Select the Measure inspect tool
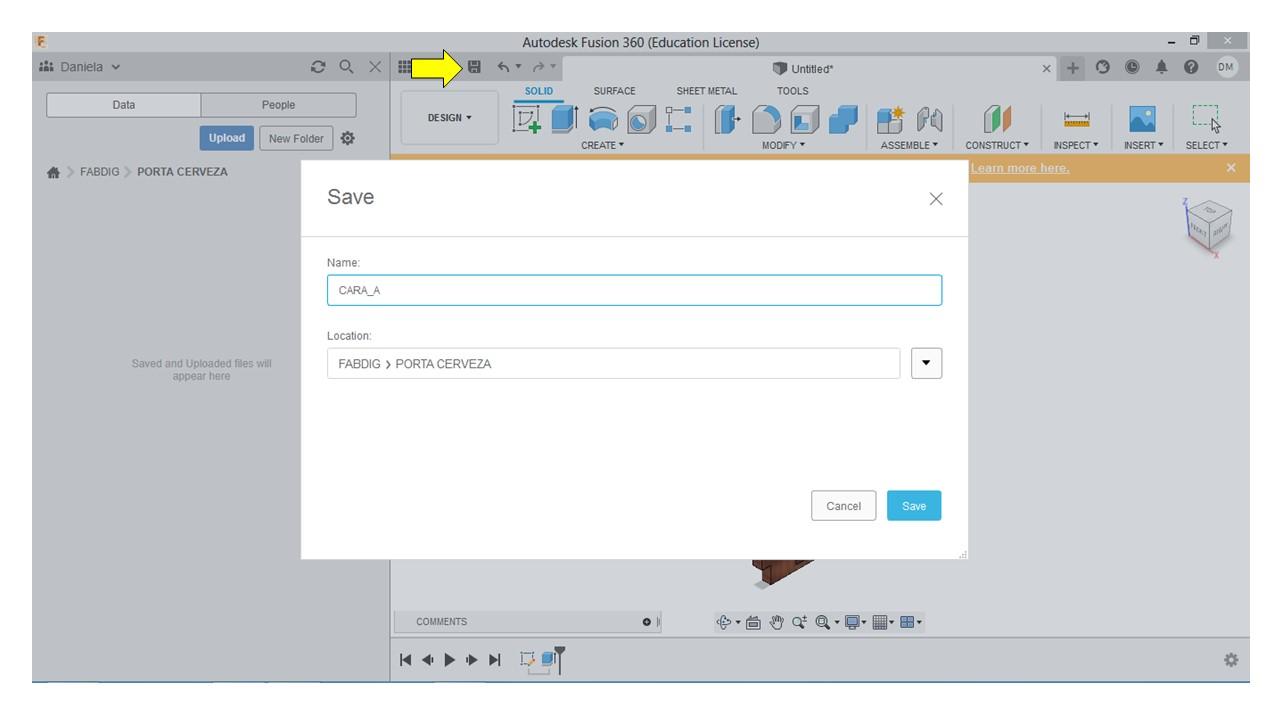The width and height of the screenshot is (1280, 720). click(x=1077, y=120)
